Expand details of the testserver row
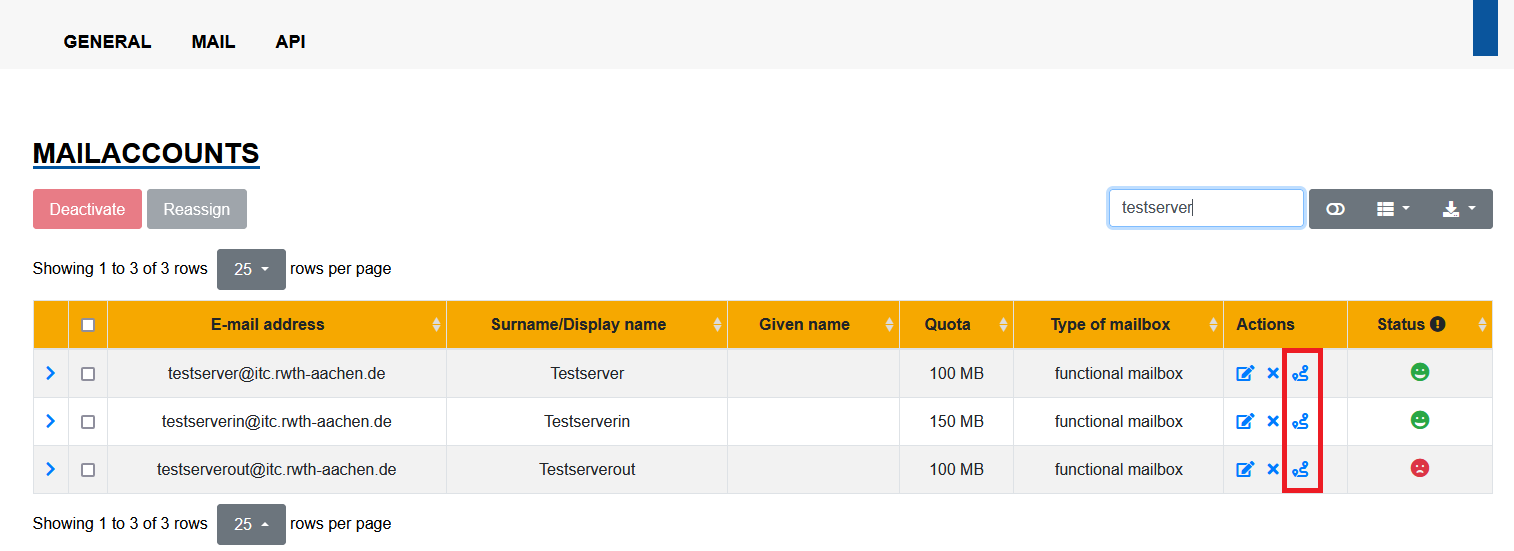 [x=51, y=373]
